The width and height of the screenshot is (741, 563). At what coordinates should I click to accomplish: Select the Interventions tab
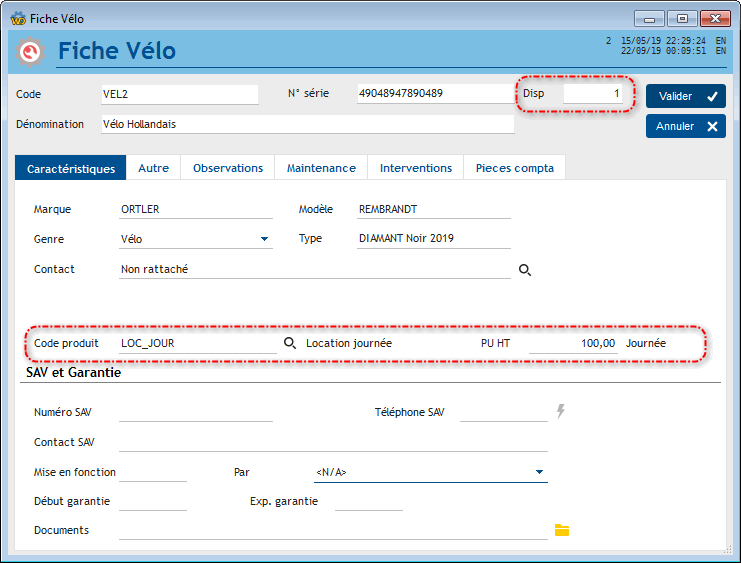(x=416, y=168)
